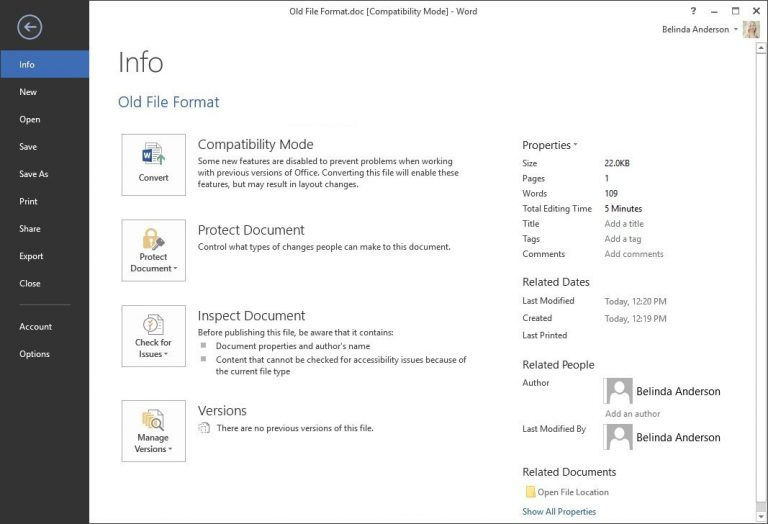This screenshot has width=768, height=524.
Task: Open Word Options
Action: [45, 354]
